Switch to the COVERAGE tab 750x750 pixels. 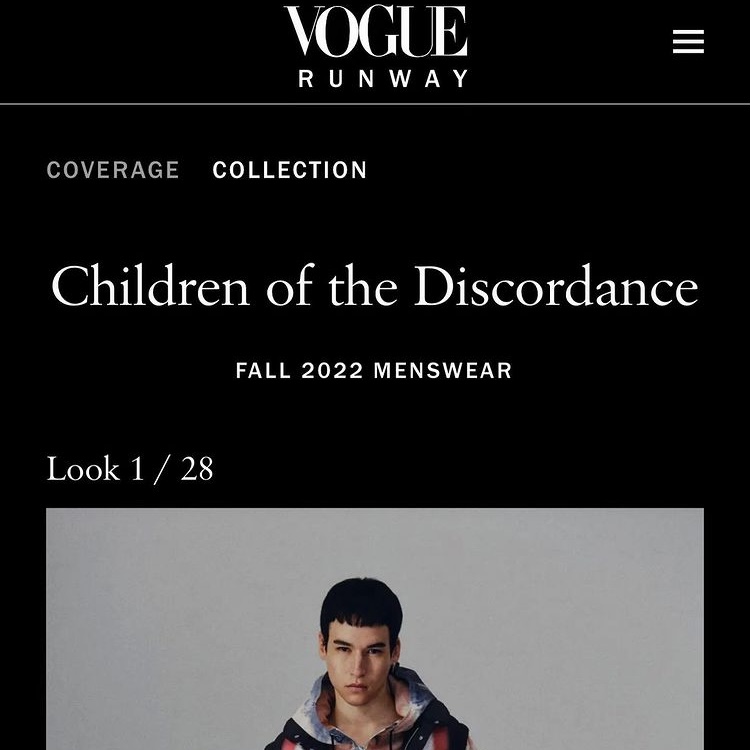113,170
